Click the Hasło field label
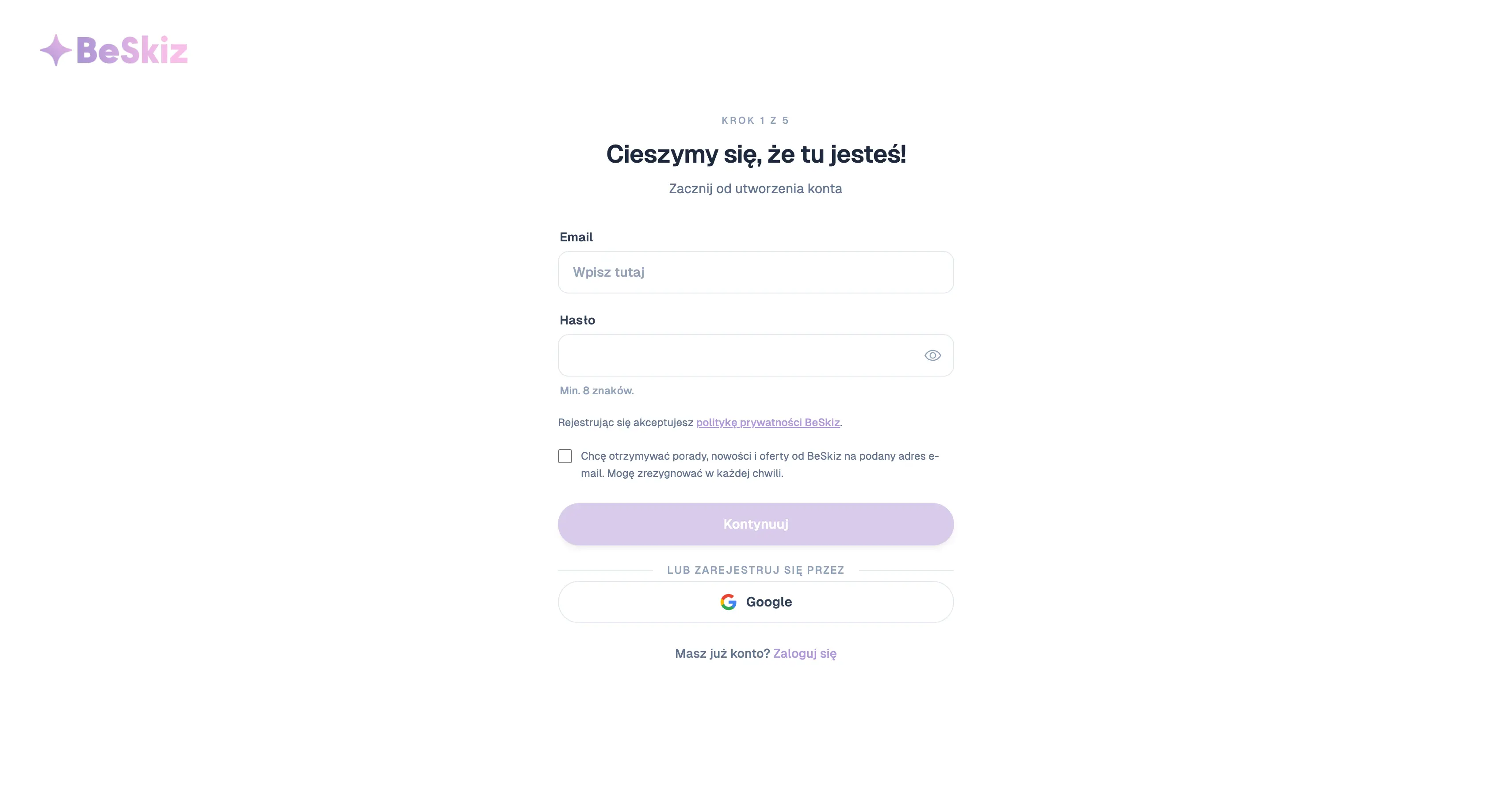Screen dimensions: 1512x793 click(577, 320)
